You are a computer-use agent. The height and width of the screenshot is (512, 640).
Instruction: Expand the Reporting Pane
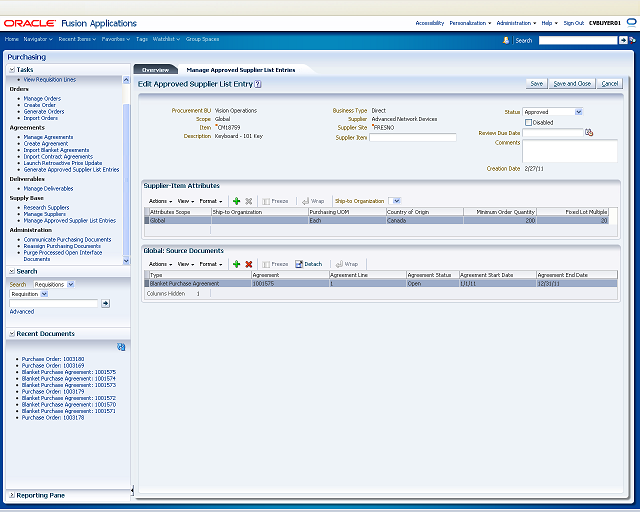[12, 495]
